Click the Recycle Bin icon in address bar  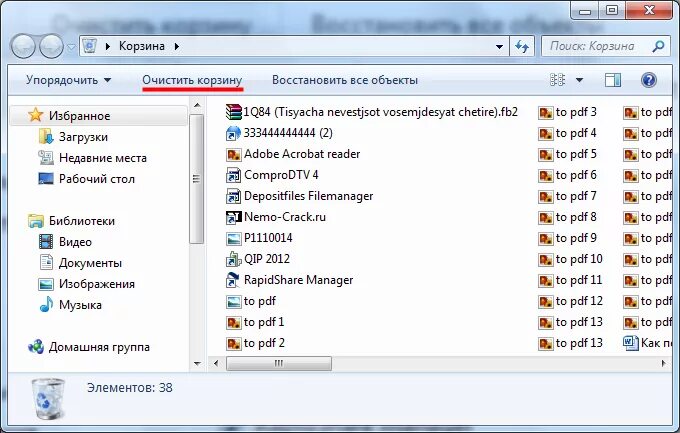pyautogui.click(x=90, y=46)
